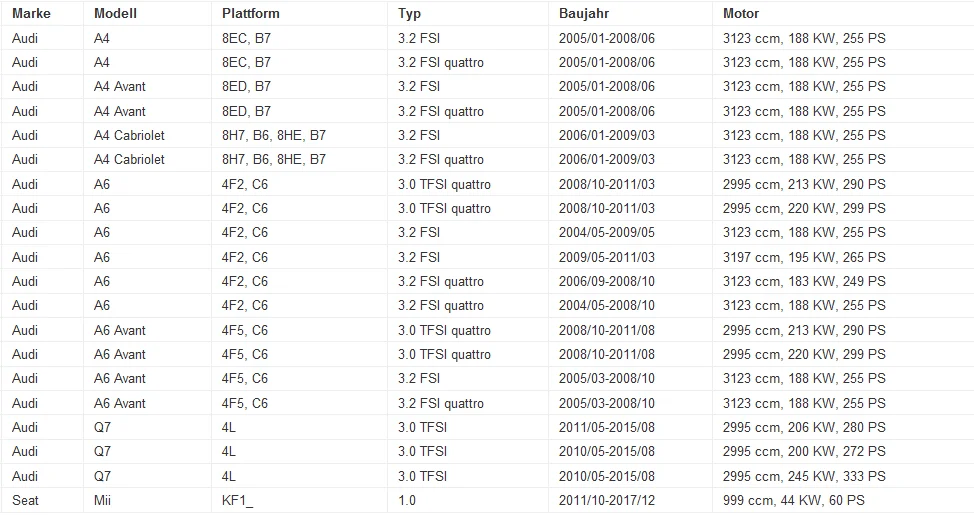Select A4 Avant model in 3.2 FSI row
The width and height of the screenshot is (974, 515).
(119, 86)
